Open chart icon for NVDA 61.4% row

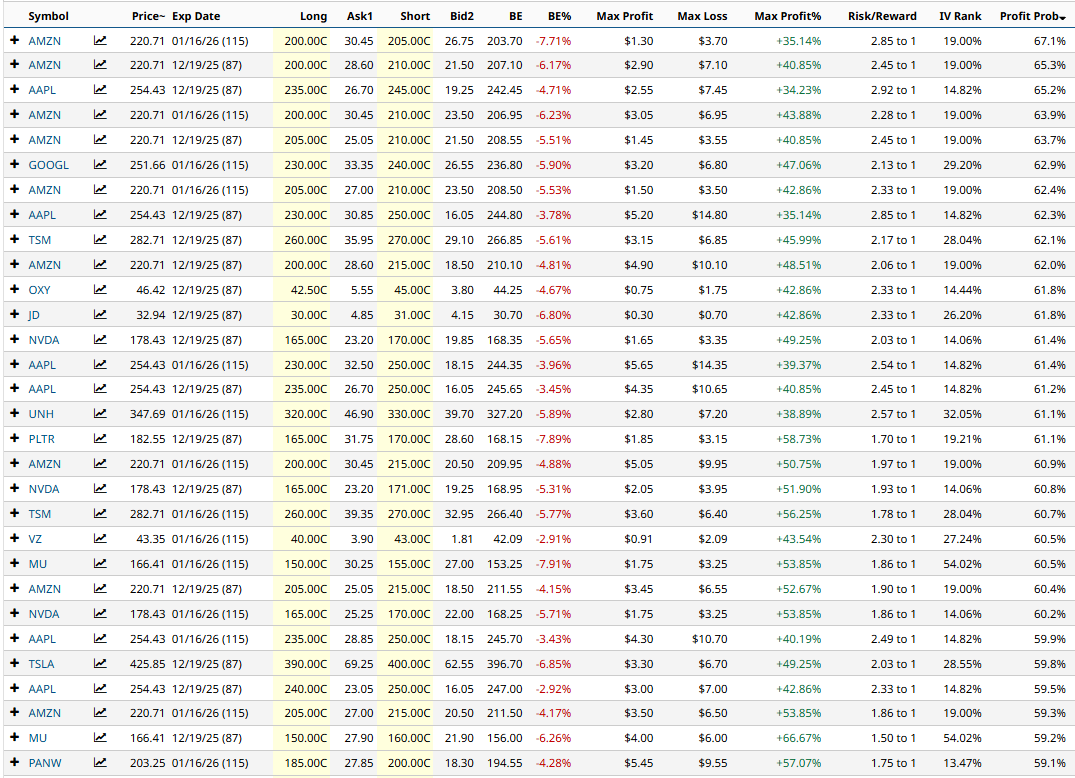click(x=100, y=340)
